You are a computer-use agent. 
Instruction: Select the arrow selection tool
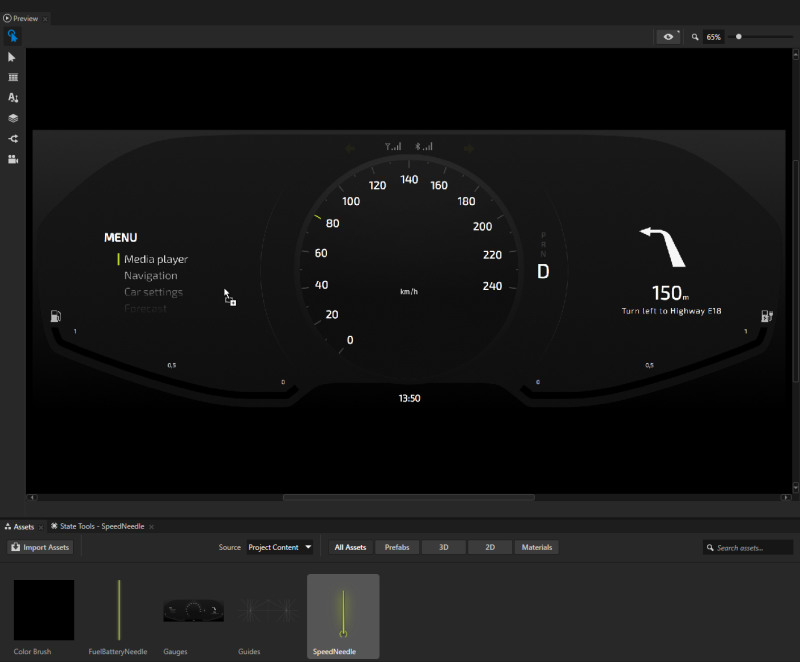tap(13, 57)
